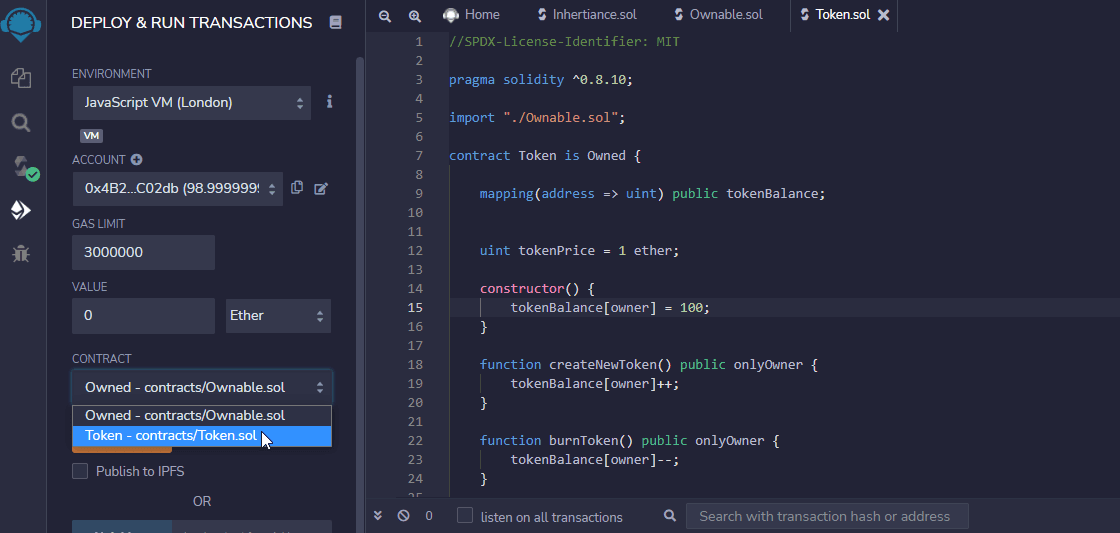Click the SPDX-License-Identifier comment line
Screen dimensions: 1120x533
point(564,41)
